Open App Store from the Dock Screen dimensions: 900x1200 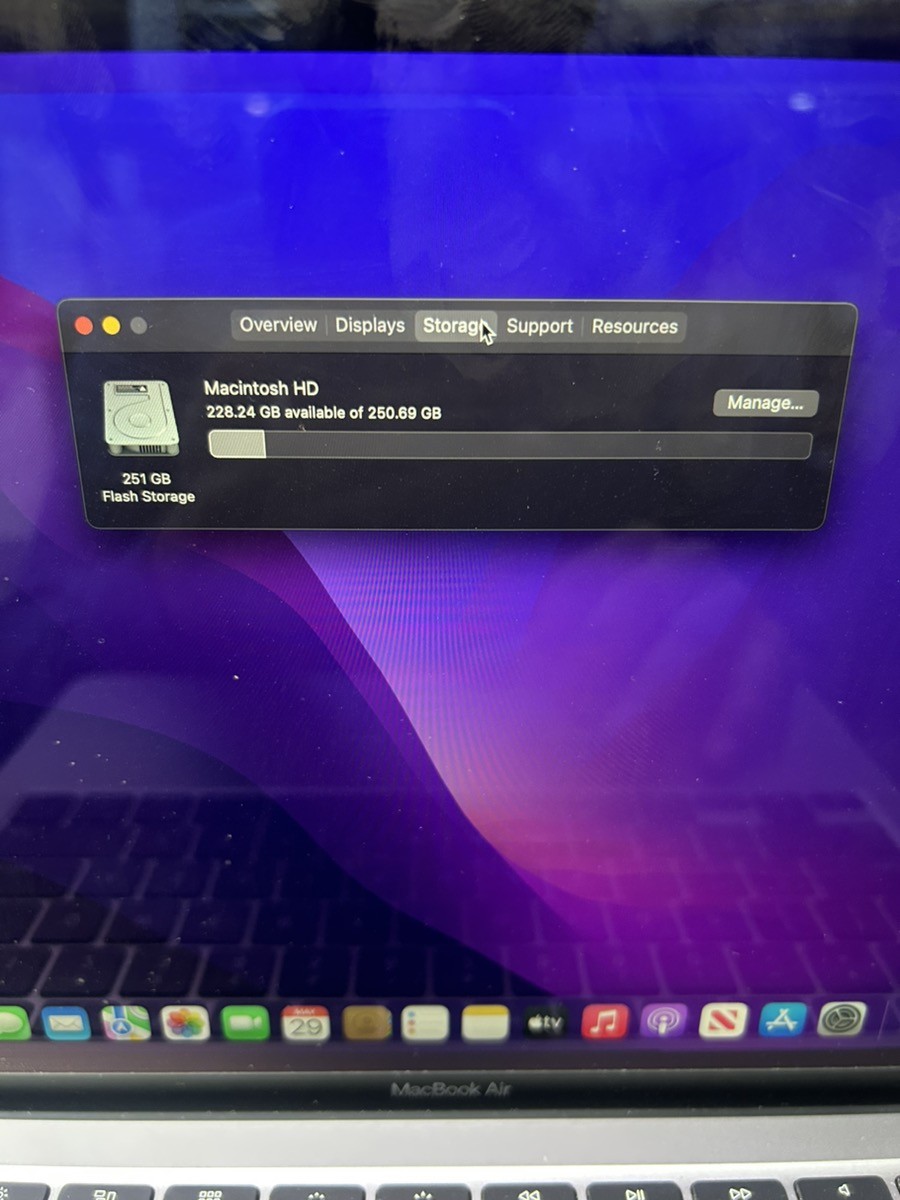[x=783, y=1020]
